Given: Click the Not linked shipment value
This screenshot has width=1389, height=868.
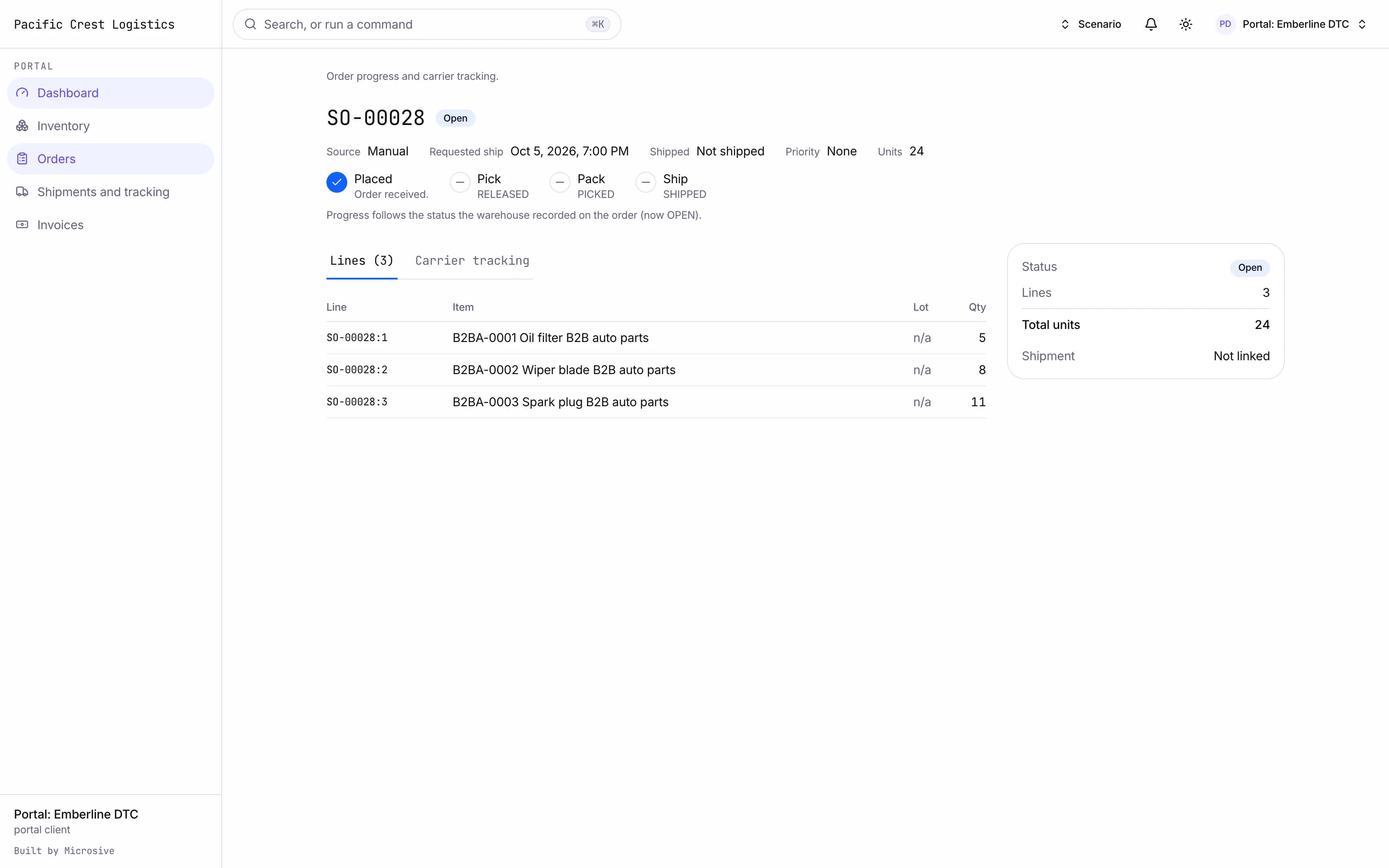Looking at the screenshot, I should point(1241,356).
